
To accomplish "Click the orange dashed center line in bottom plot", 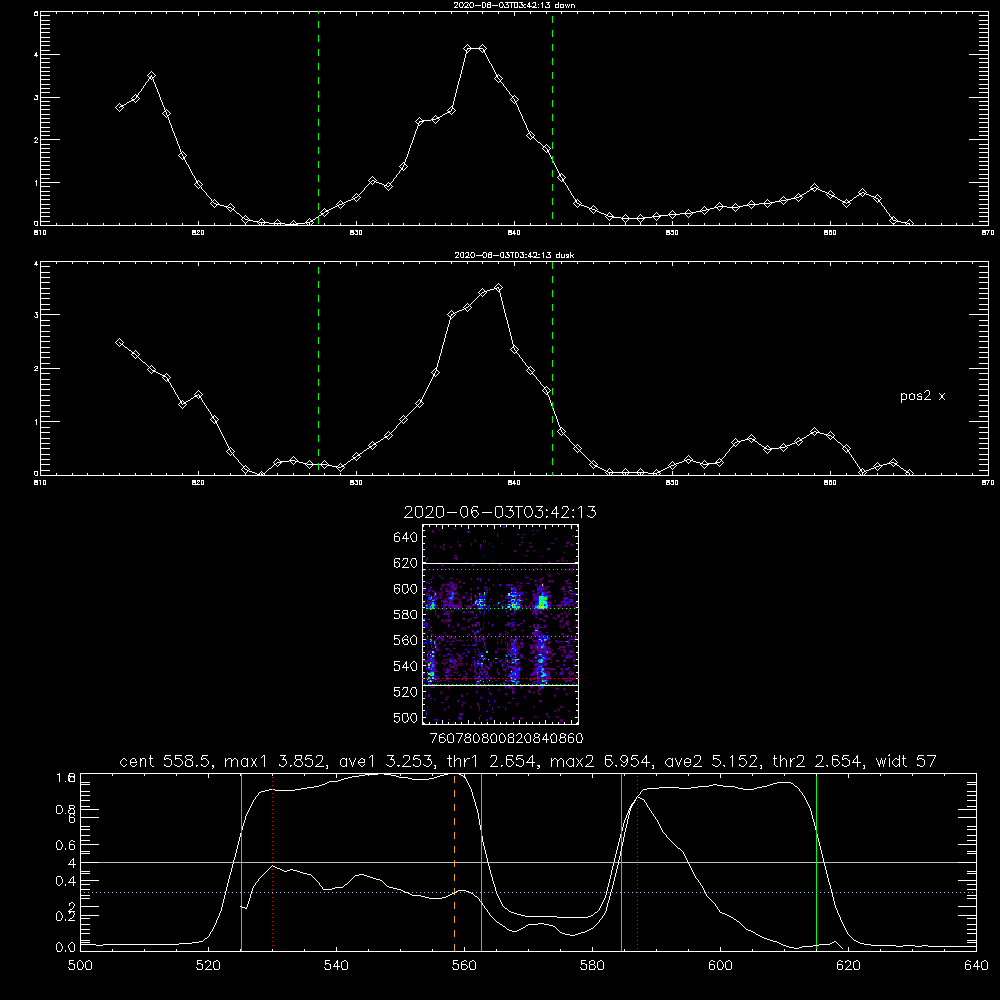I will pos(454,862).
